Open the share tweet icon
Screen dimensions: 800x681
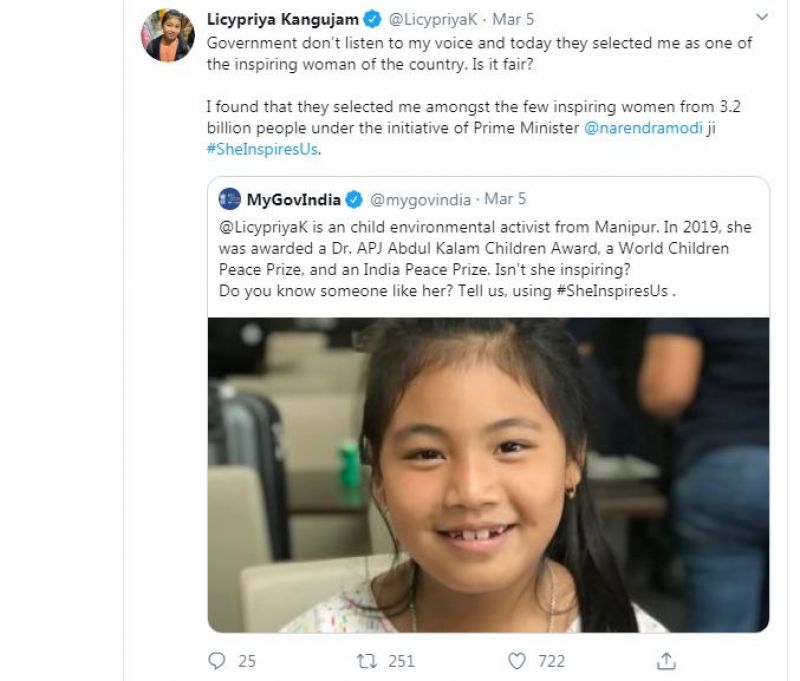pos(666,661)
